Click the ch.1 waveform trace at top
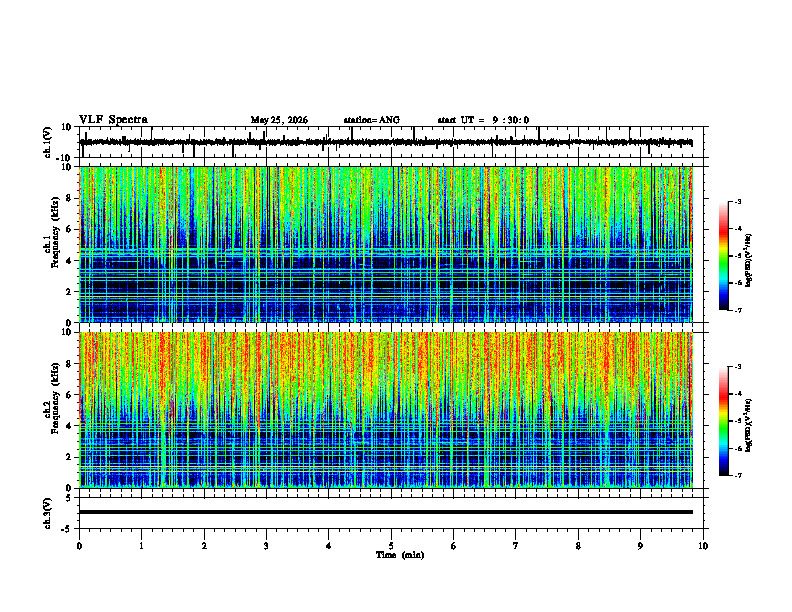The image size is (792, 612). pyautogui.click(x=386, y=142)
